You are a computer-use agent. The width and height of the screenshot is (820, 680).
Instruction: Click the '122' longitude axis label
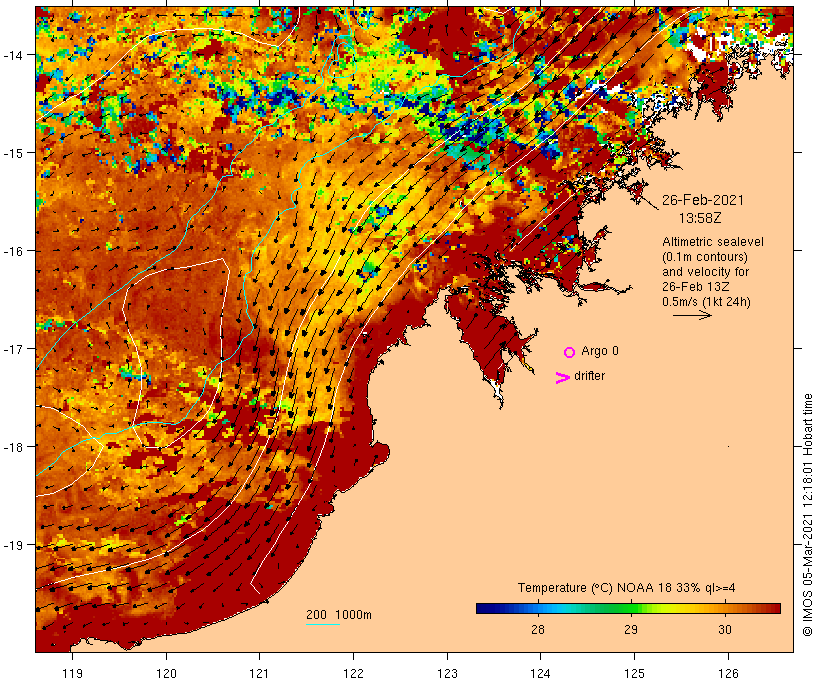pyautogui.click(x=354, y=673)
